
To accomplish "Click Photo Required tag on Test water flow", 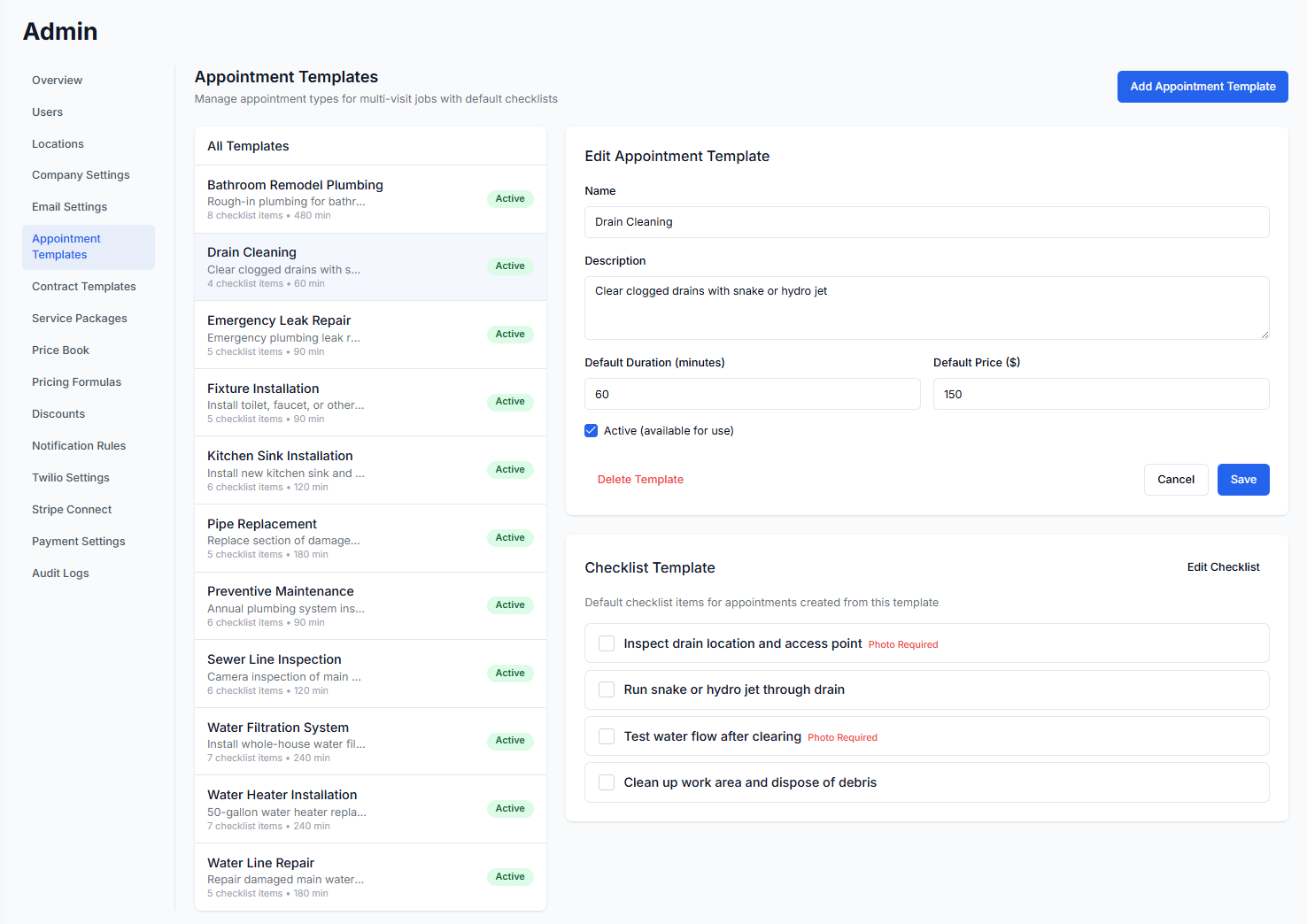I will click(842, 738).
